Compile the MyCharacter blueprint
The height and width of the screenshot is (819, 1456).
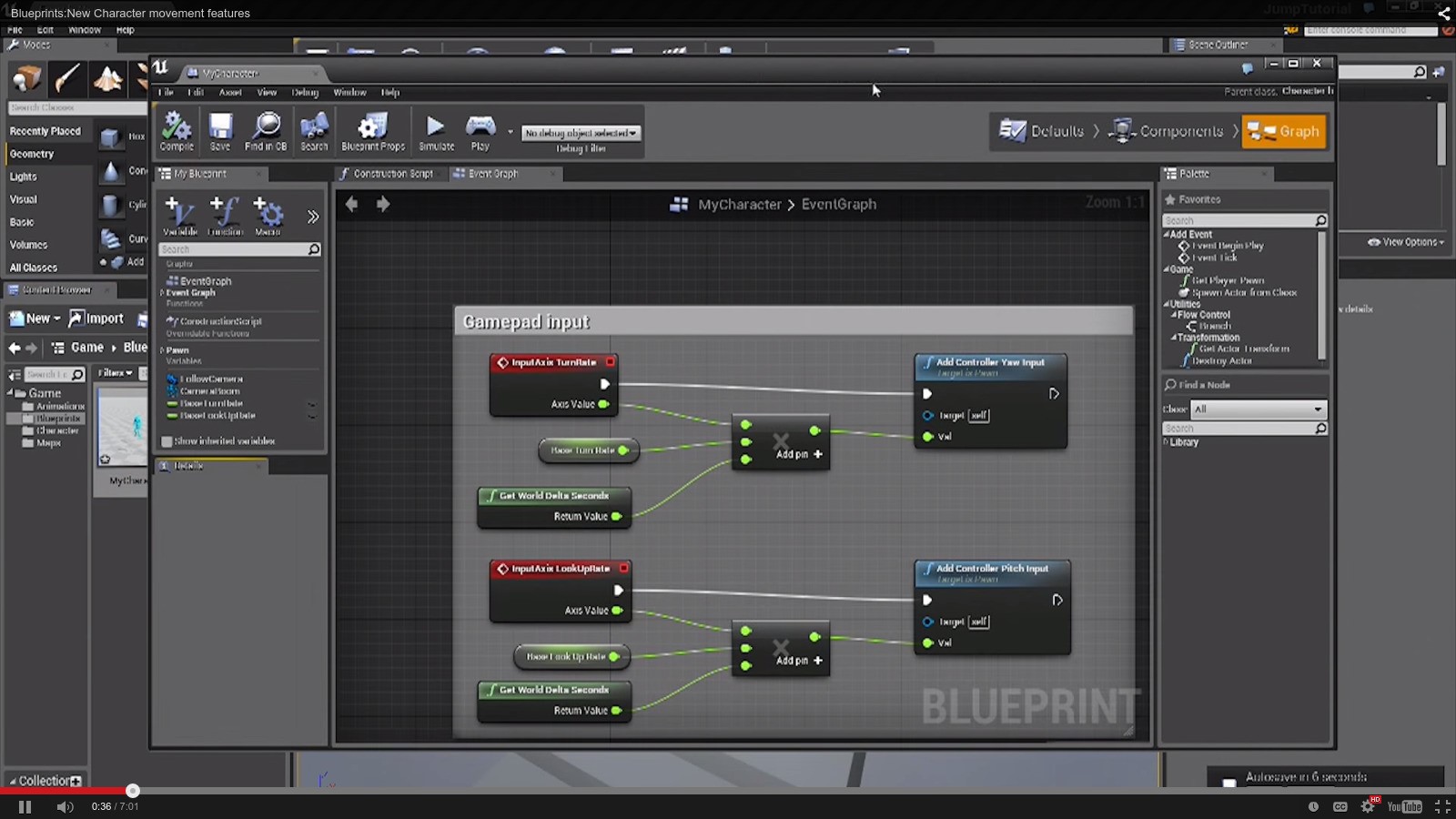tap(177, 132)
